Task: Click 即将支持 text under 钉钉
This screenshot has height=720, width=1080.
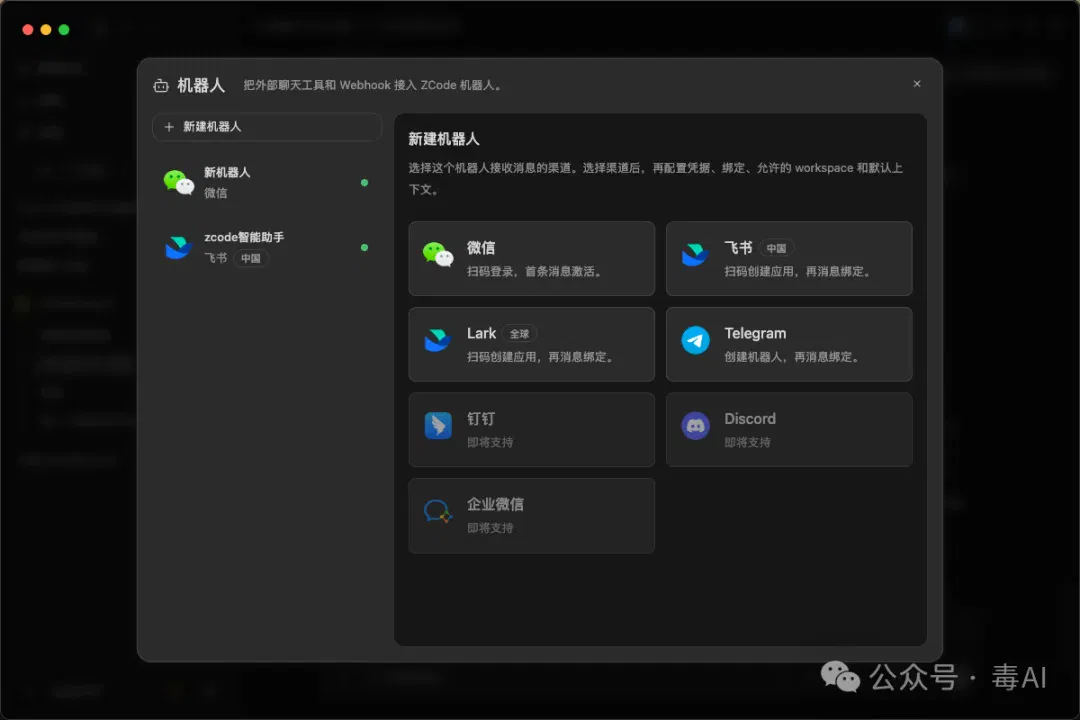Action: pyautogui.click(x=490, y=442)
